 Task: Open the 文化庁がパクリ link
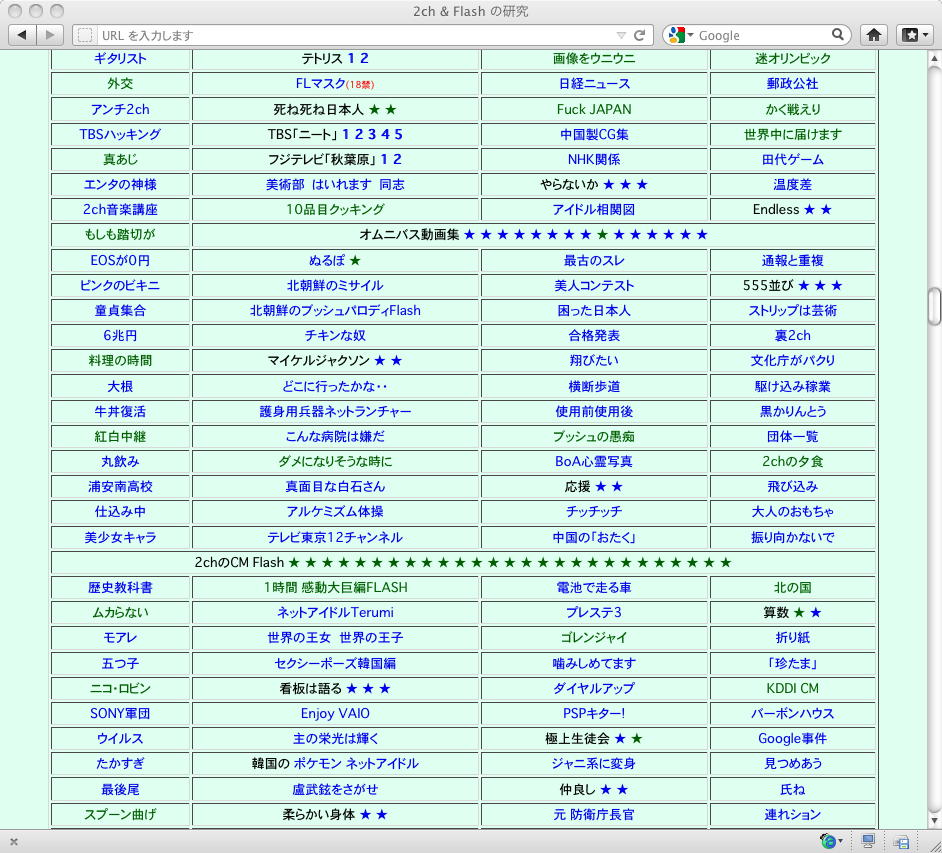point(792,360)
